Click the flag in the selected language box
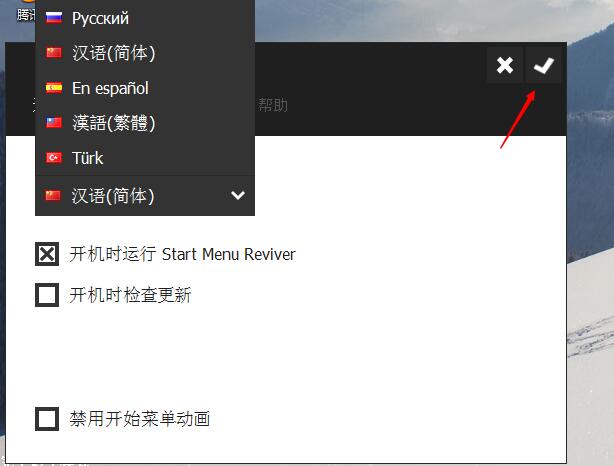Viewport: 614px width, 466px height. (x=53, y=195)
